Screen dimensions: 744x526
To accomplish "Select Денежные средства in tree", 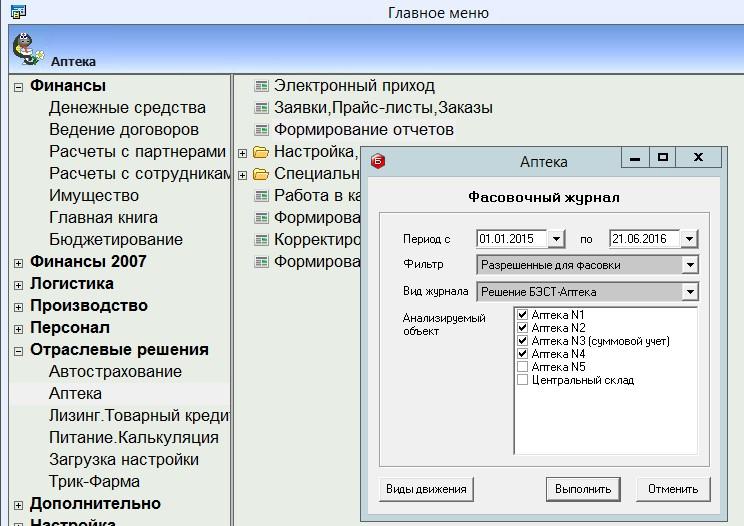I will tap(127, 108).
